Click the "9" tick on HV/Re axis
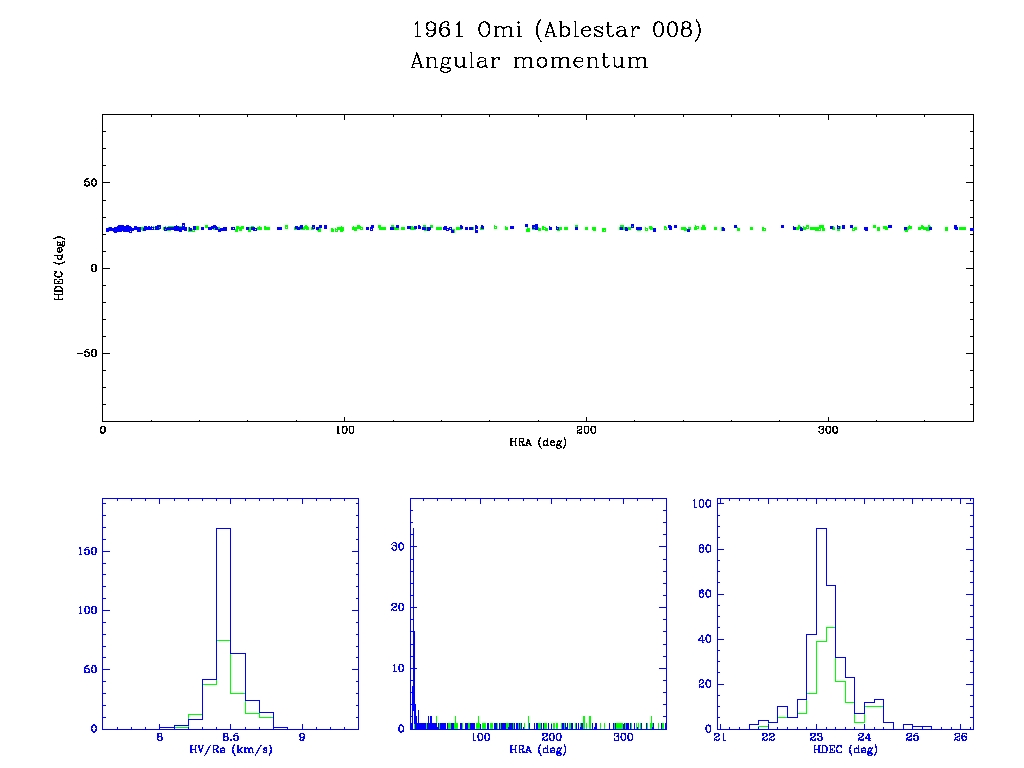 tap(302, 738)
